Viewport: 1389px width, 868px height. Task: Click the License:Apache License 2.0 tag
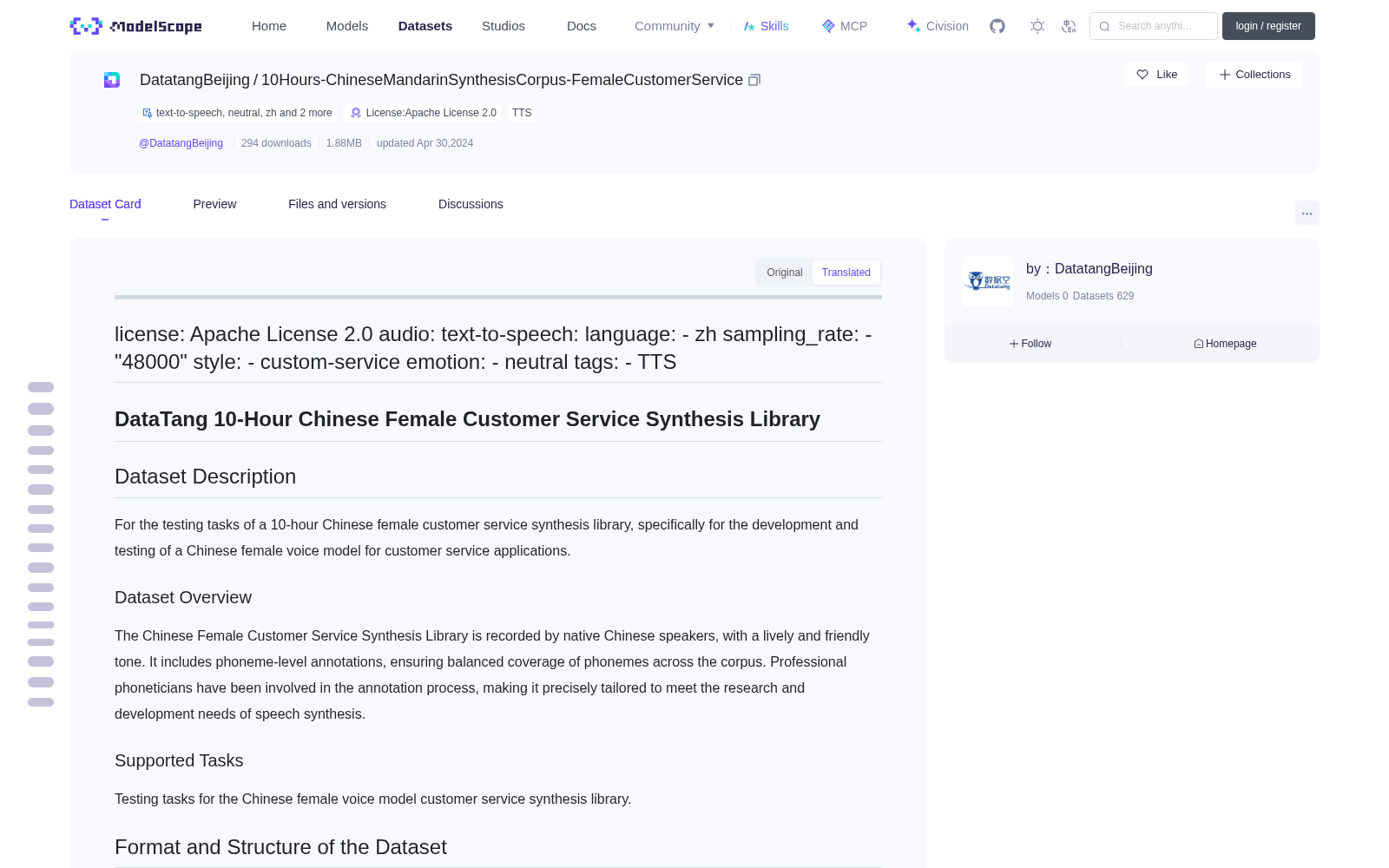click(424, 113)
